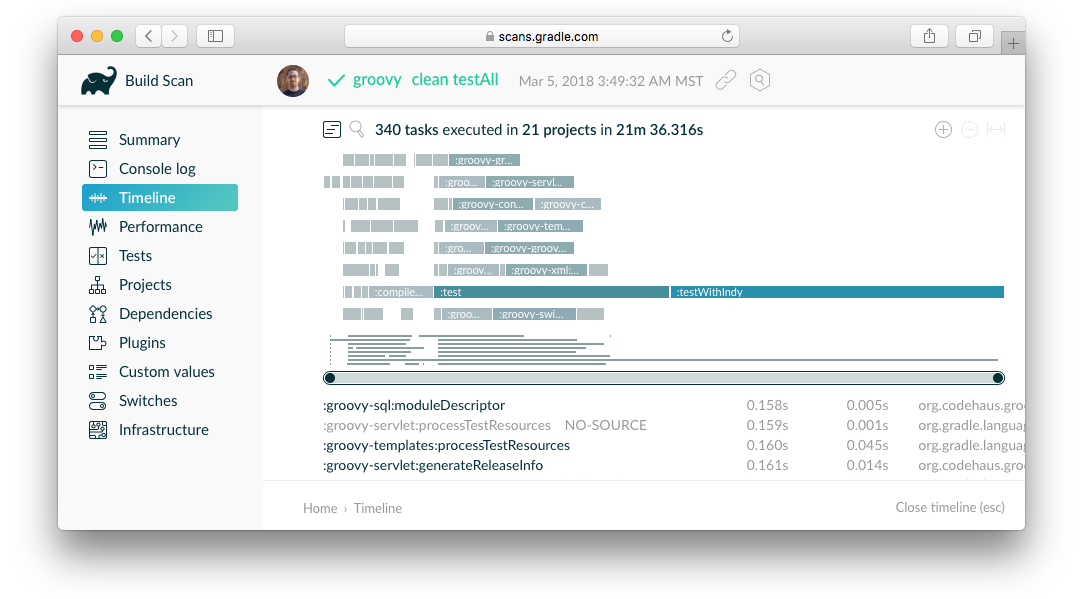Click the hexagon search icon in header
This screenshot has height=599, width=1086.
coord(760,80)
